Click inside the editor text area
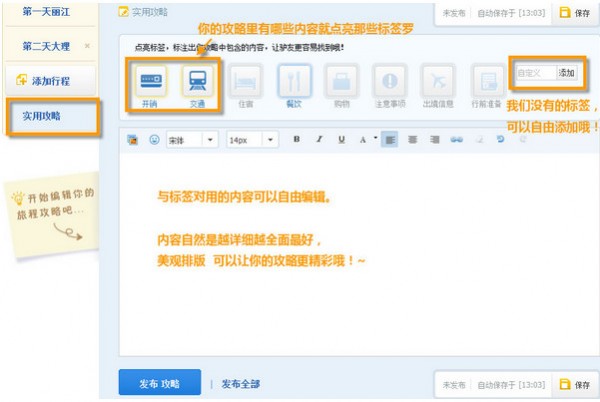 tap(359, 254)
